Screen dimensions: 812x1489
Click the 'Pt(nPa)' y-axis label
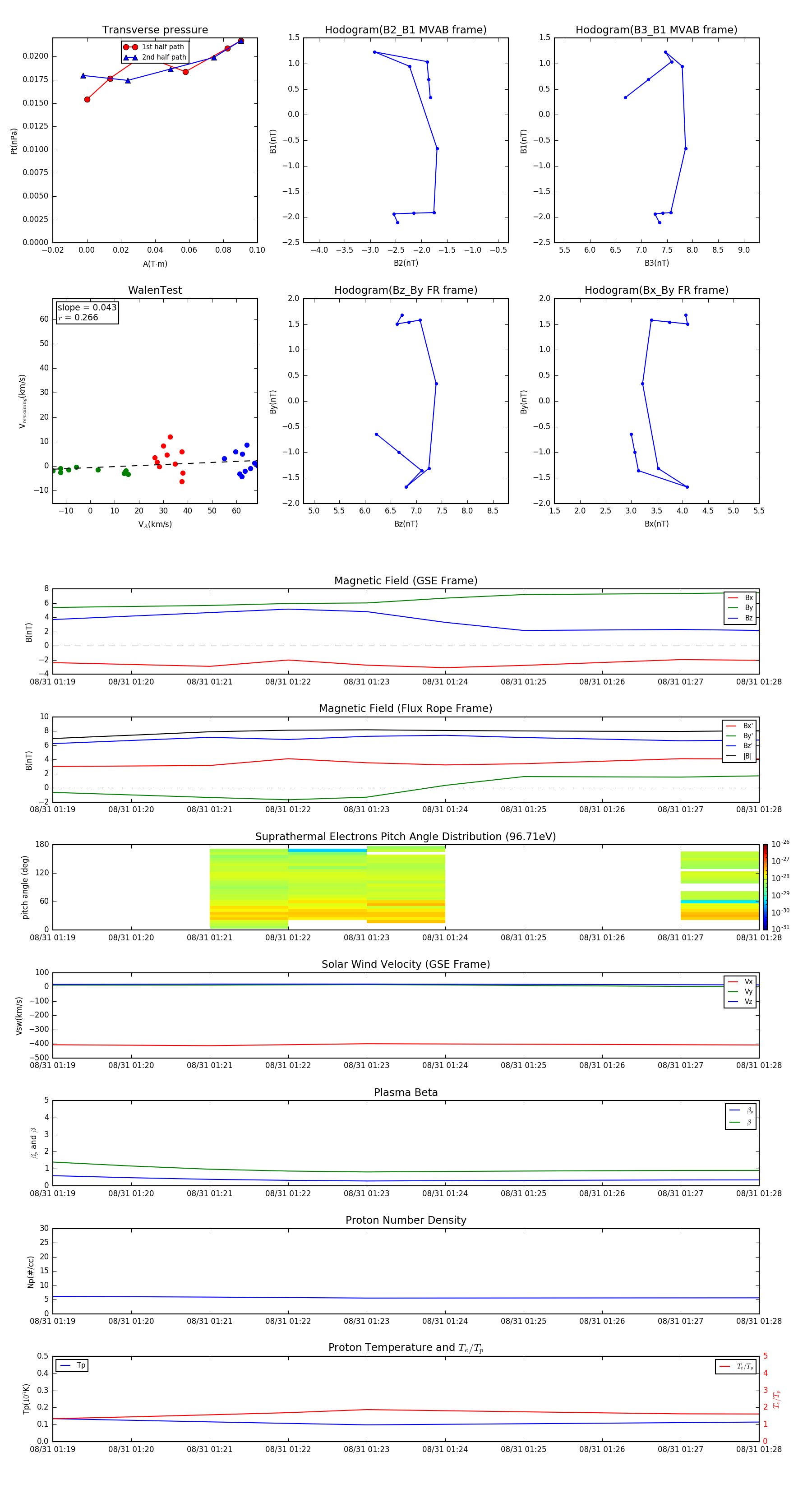[14, 141]
